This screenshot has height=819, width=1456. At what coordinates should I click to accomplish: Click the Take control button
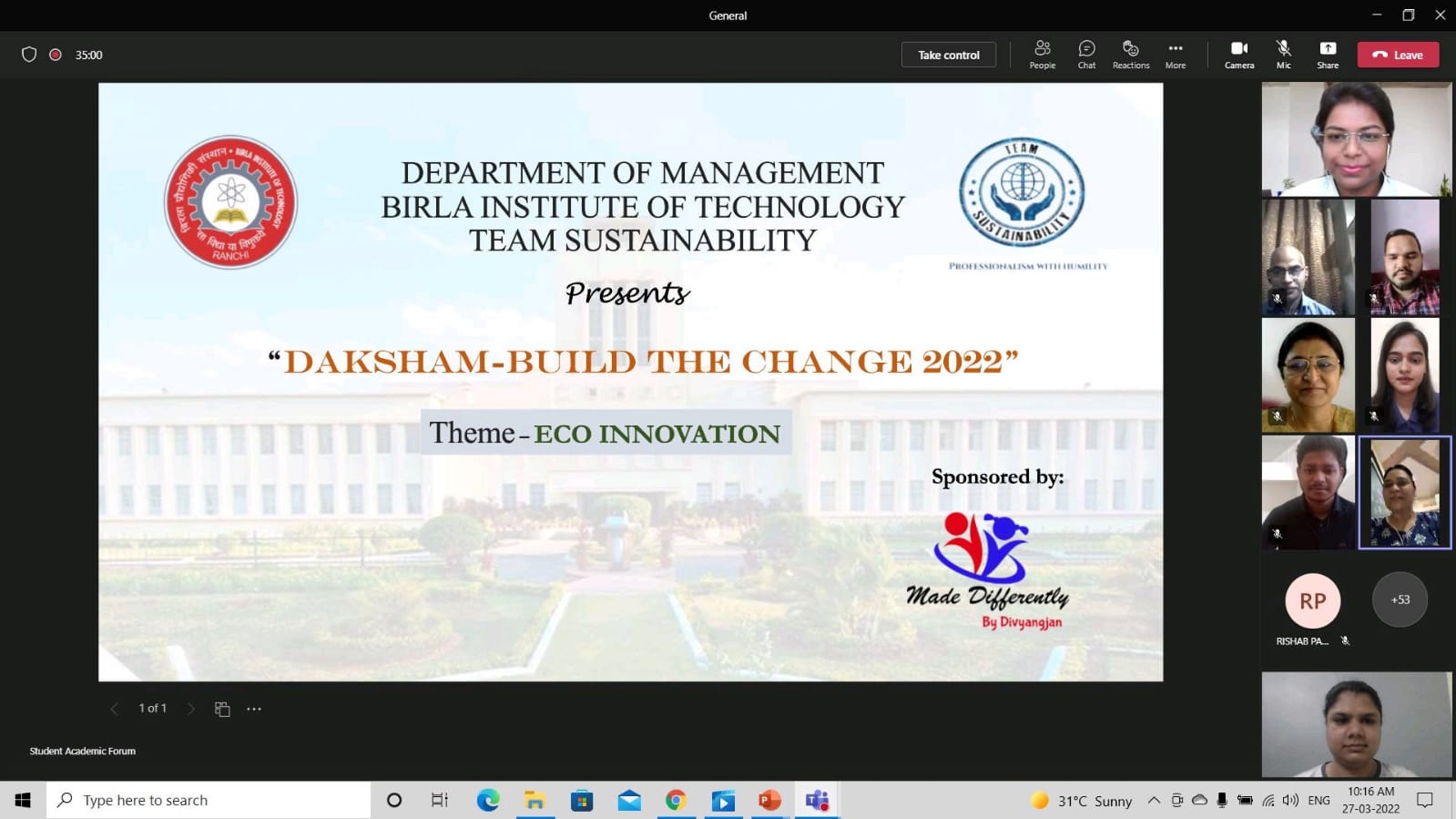point(948,55)
